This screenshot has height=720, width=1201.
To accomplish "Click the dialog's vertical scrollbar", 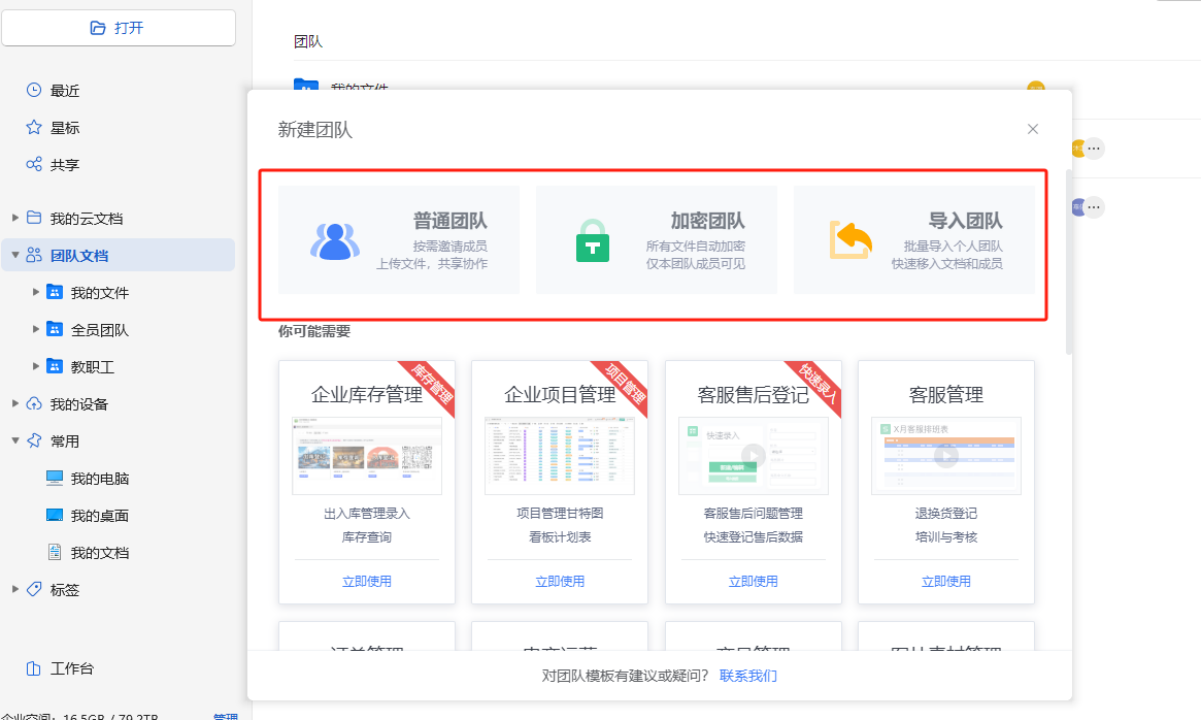I will tap(1068, 260).
